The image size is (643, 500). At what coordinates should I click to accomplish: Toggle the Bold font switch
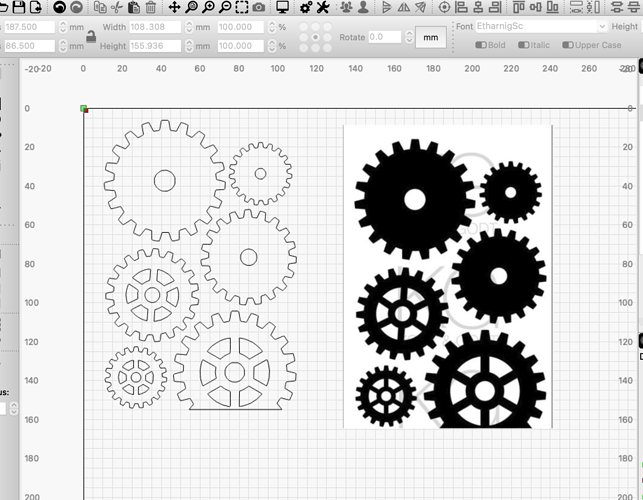(481, 45)
